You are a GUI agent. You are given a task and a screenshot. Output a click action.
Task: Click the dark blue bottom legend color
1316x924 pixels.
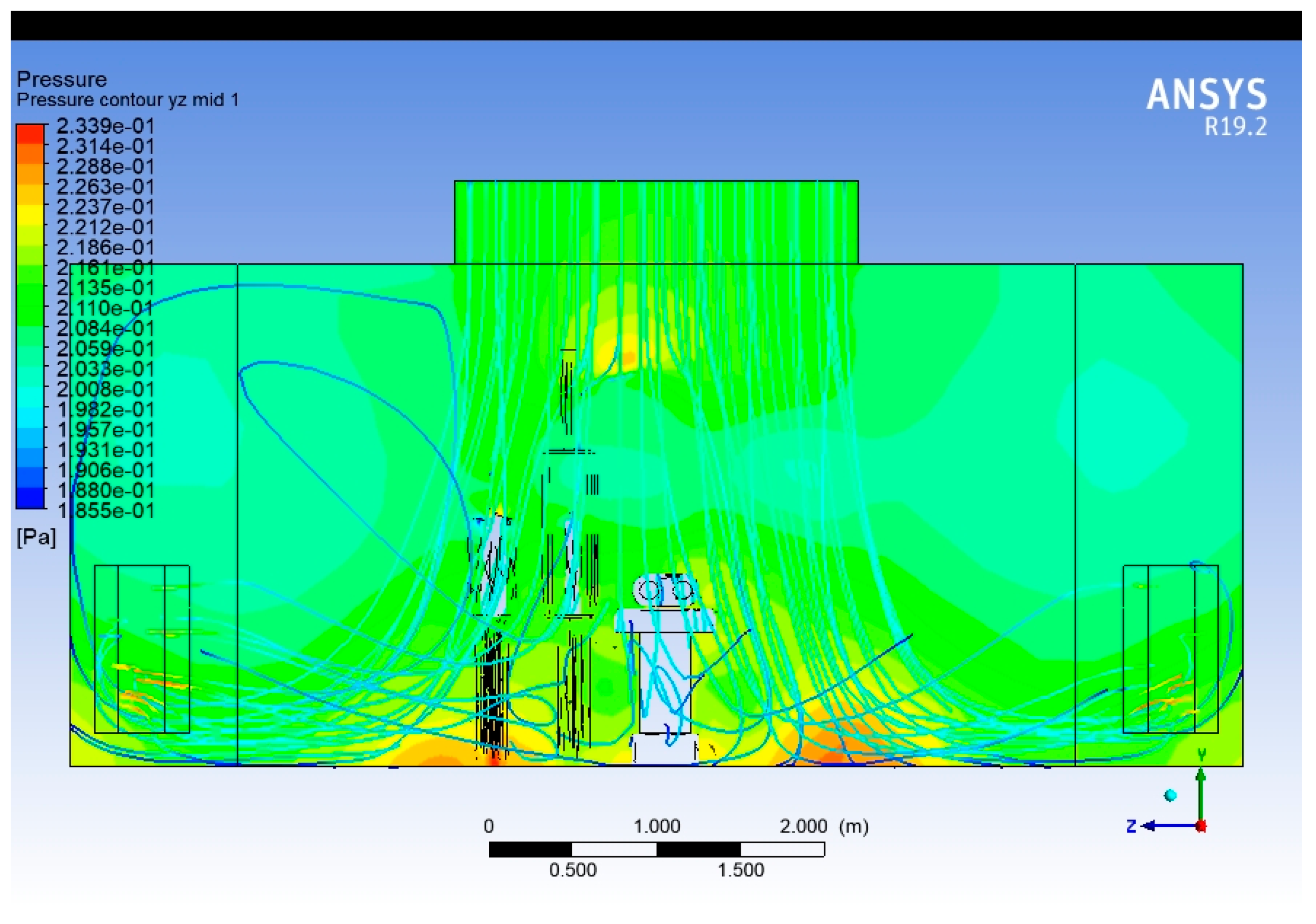point(30,497)
